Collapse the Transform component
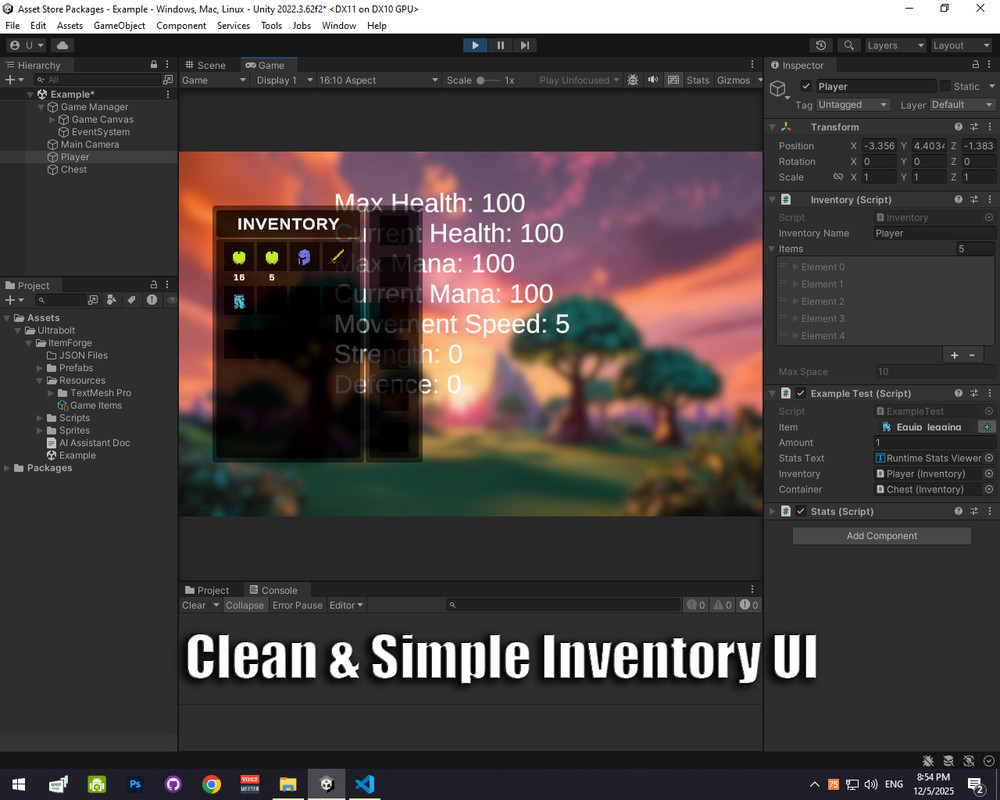This screenshot has width=1000, height=800. click(x=772, y=127)
